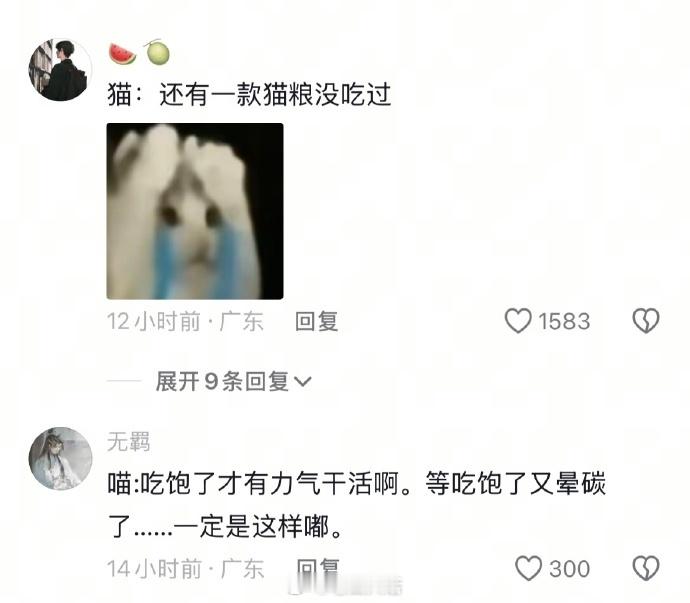
Task: Dislike the first comment via broken heart
Action: point(646,321)
